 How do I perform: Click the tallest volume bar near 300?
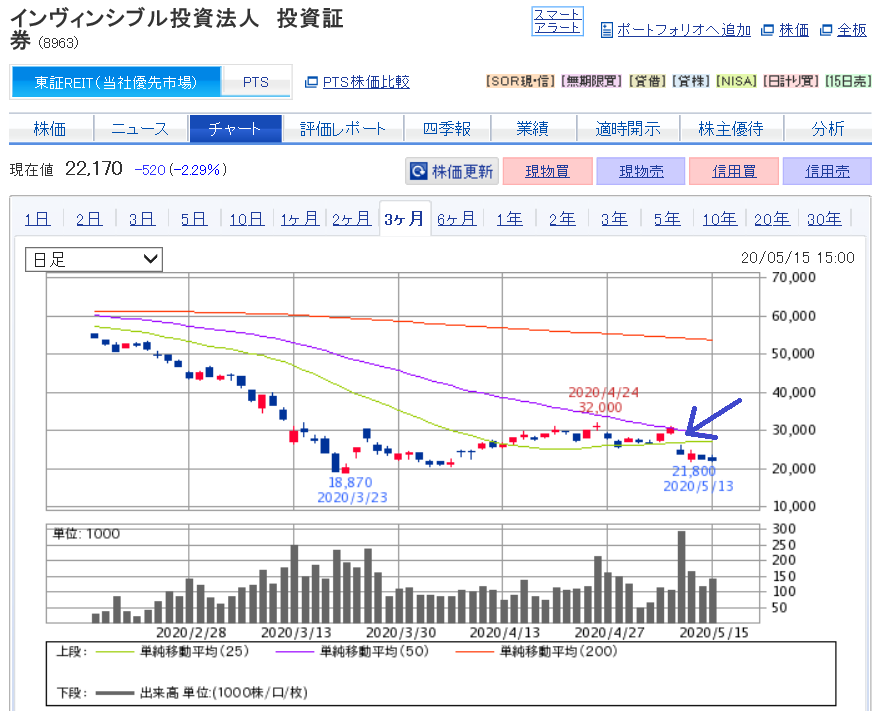pyautogui.click(x=681, y=577)
